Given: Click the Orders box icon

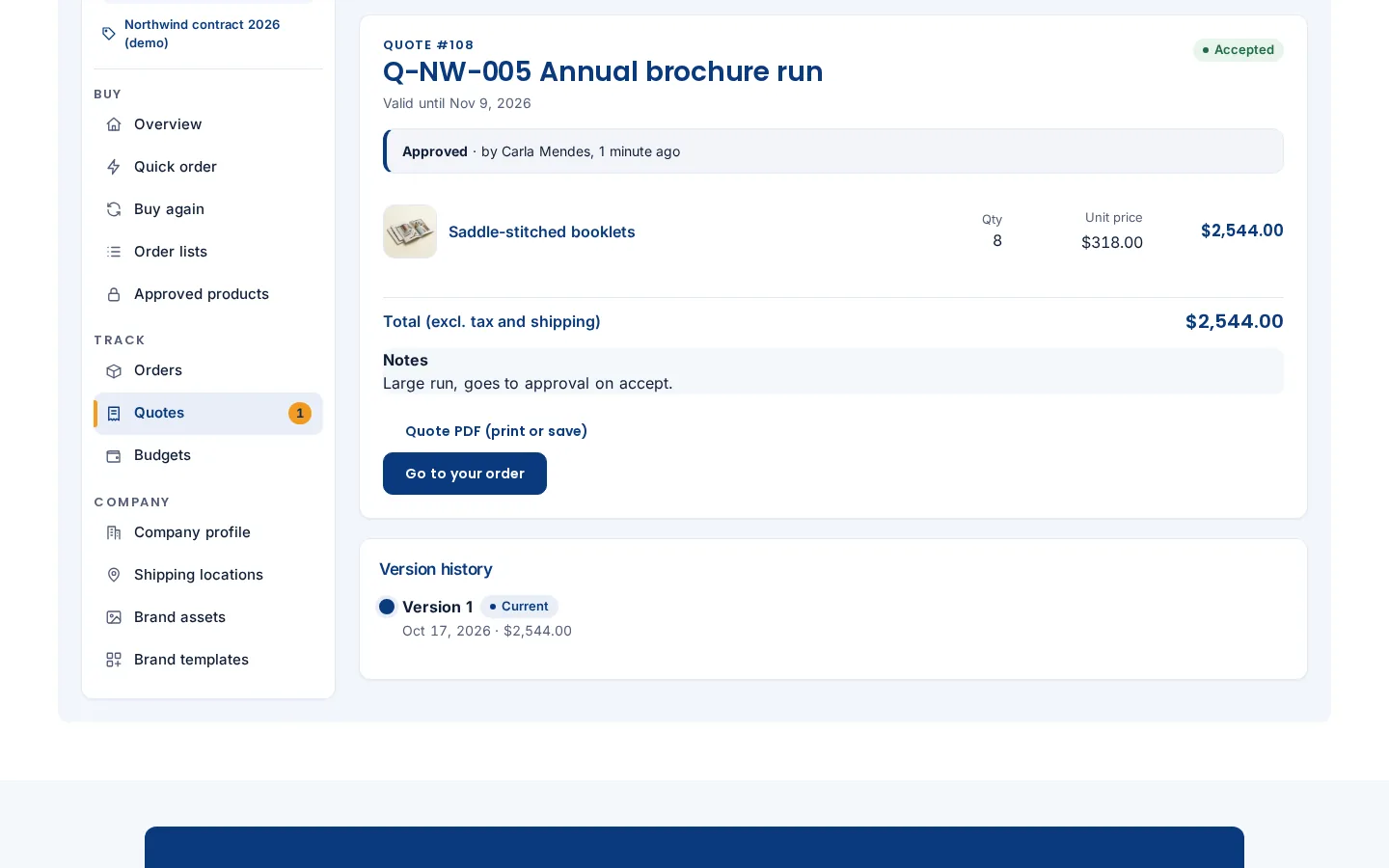Looking at the screenshot, I should click(114, 370).
